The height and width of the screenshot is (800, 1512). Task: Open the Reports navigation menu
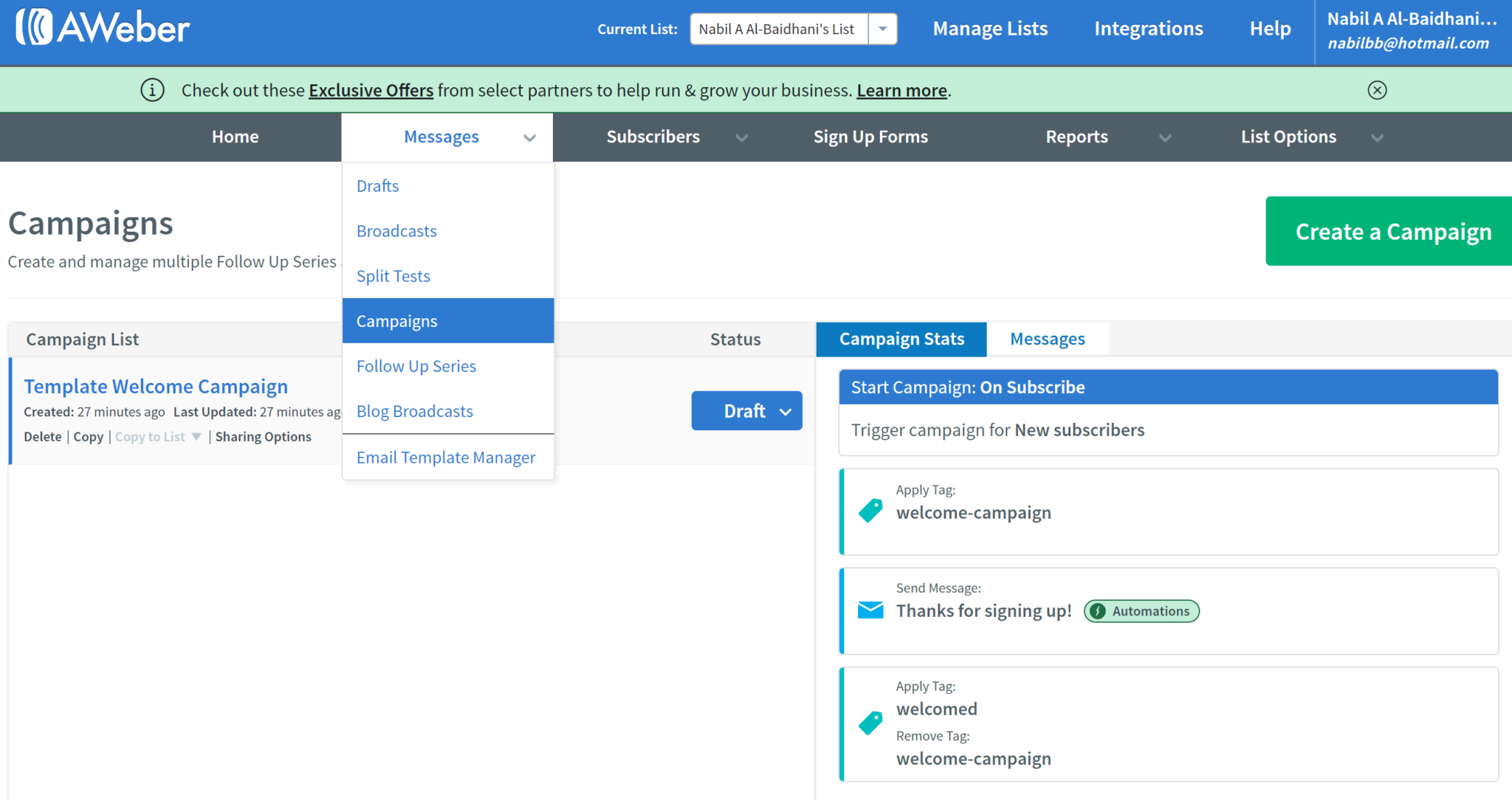pos(1076,137)
